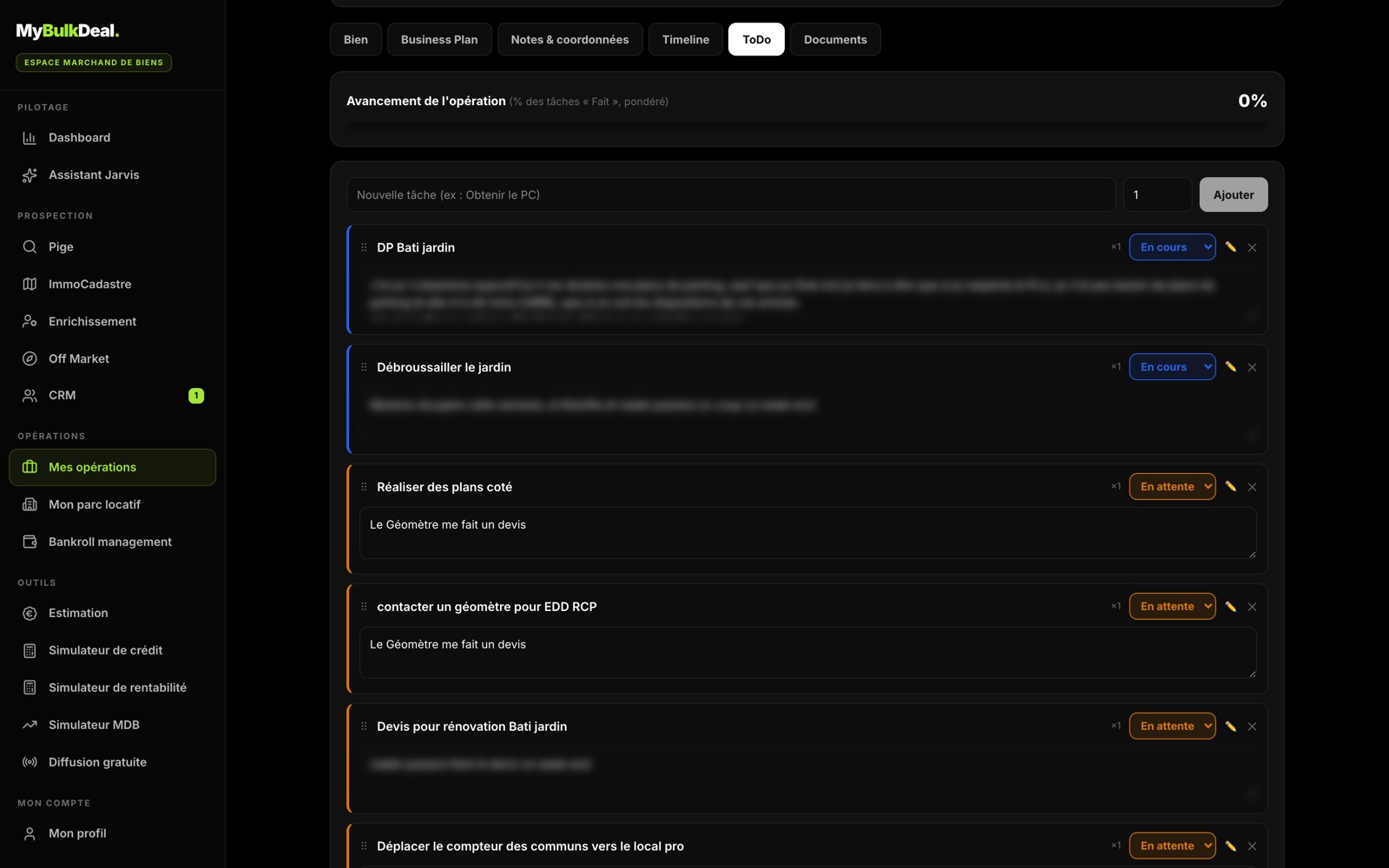Remove the contacter un géomètre task

click(1252, 607)
